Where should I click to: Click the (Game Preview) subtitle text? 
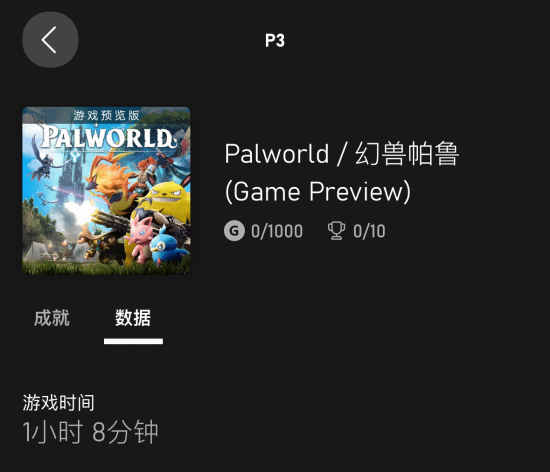318,192
